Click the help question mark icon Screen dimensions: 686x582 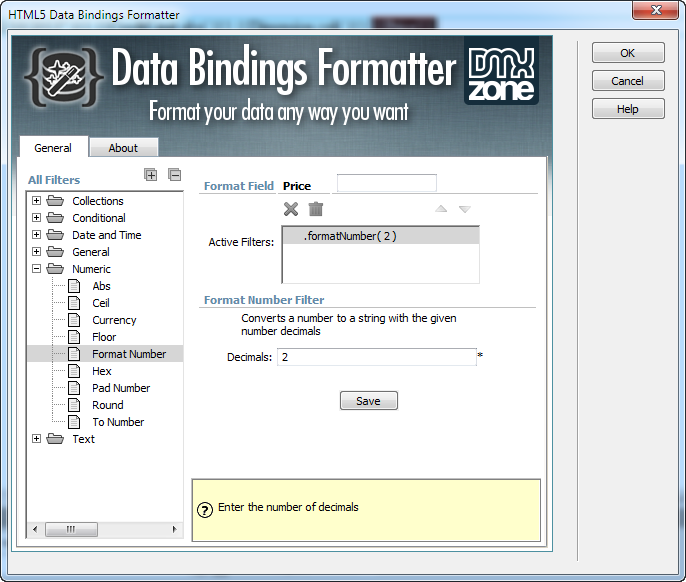click(x=205, y=510)
